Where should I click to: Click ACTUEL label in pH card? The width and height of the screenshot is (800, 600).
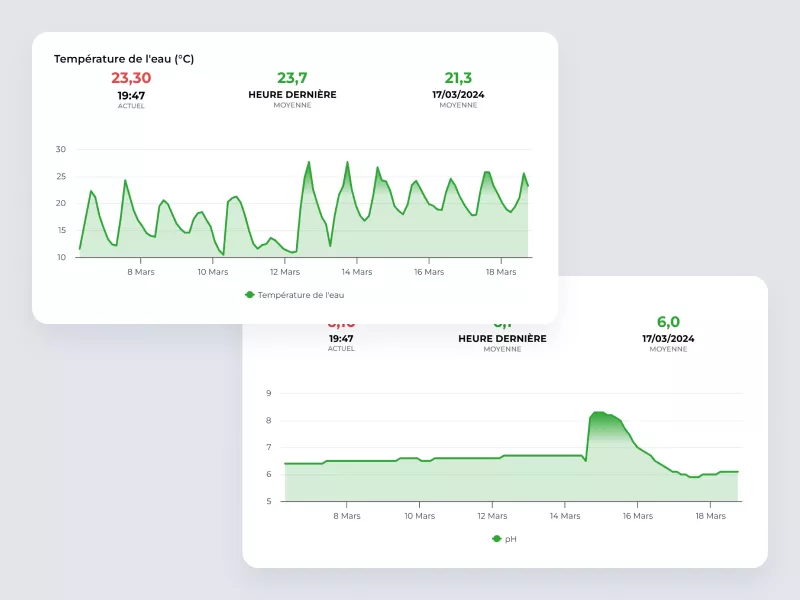(x=341, y=348)
